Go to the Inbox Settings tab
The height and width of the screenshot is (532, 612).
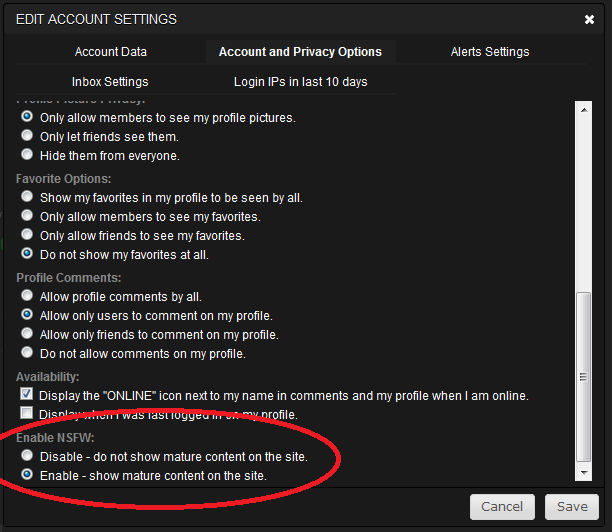tap(110, 82)
